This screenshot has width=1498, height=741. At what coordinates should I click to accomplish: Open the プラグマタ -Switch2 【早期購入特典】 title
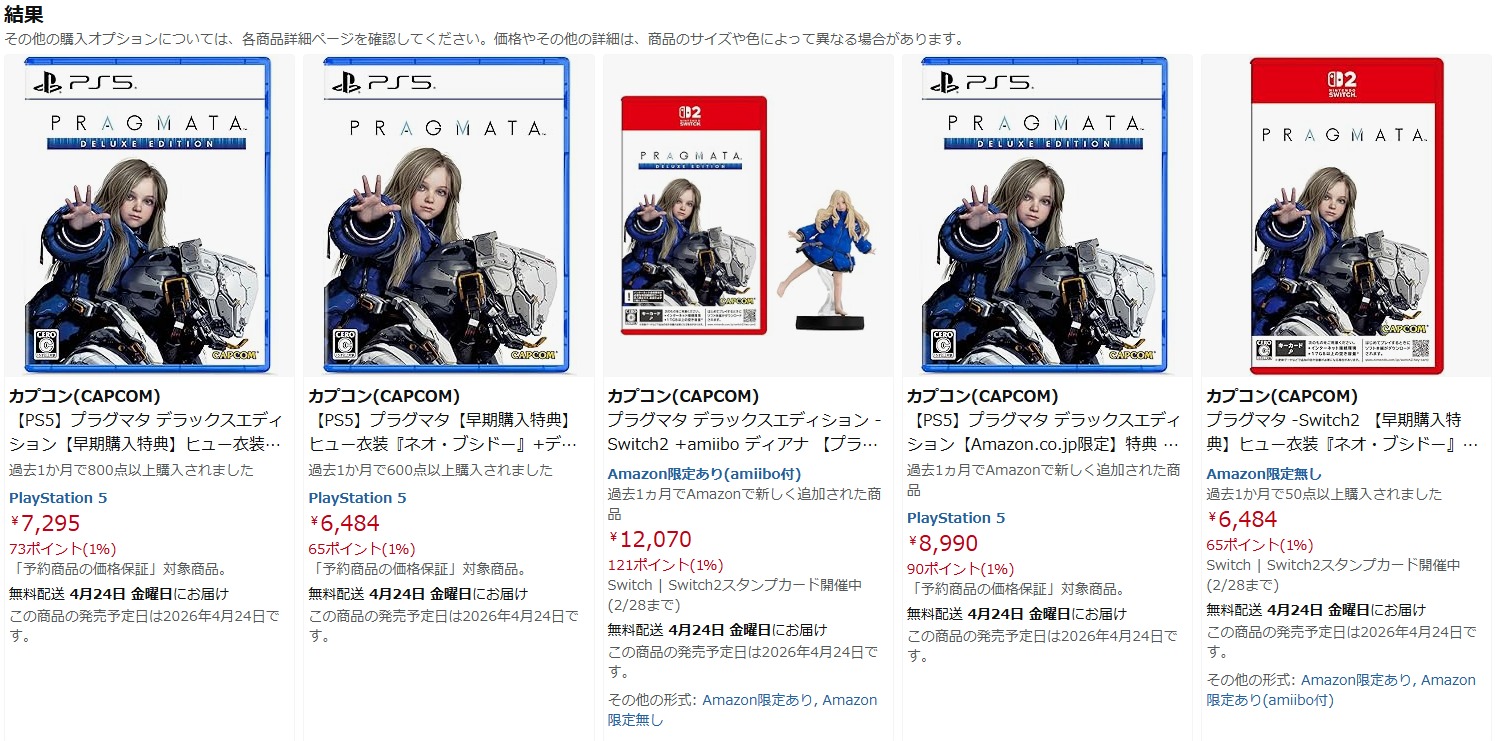(1342, 431)
